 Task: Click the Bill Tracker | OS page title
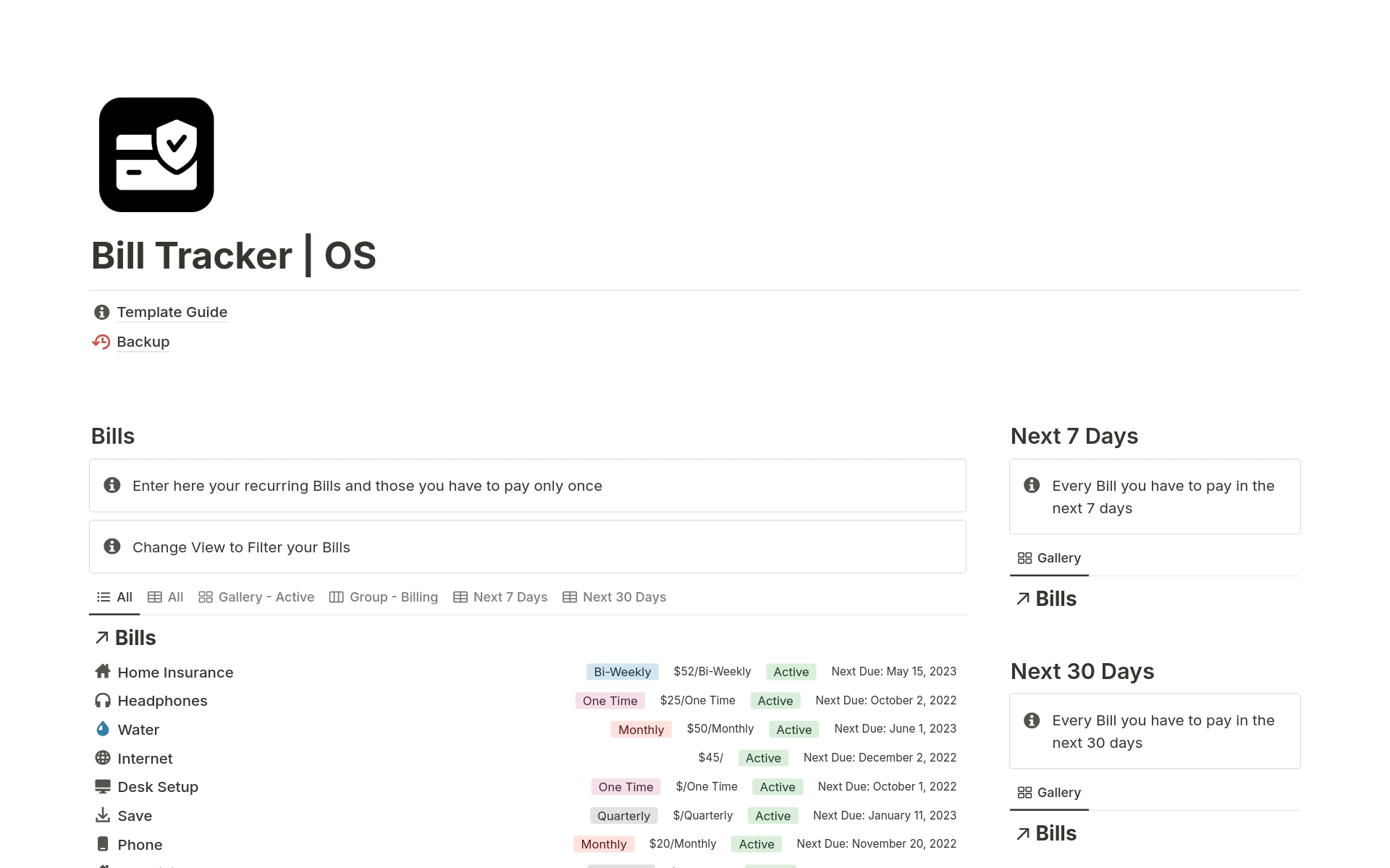pos(234,256)
